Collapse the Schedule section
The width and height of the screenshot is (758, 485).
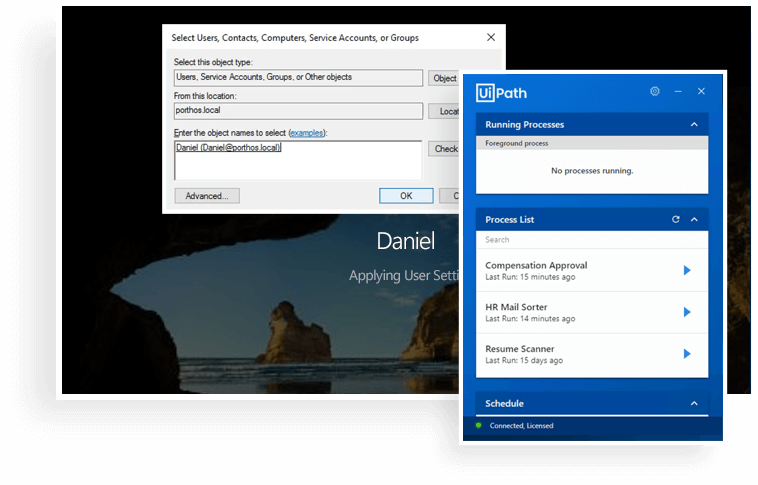(694, 403)
